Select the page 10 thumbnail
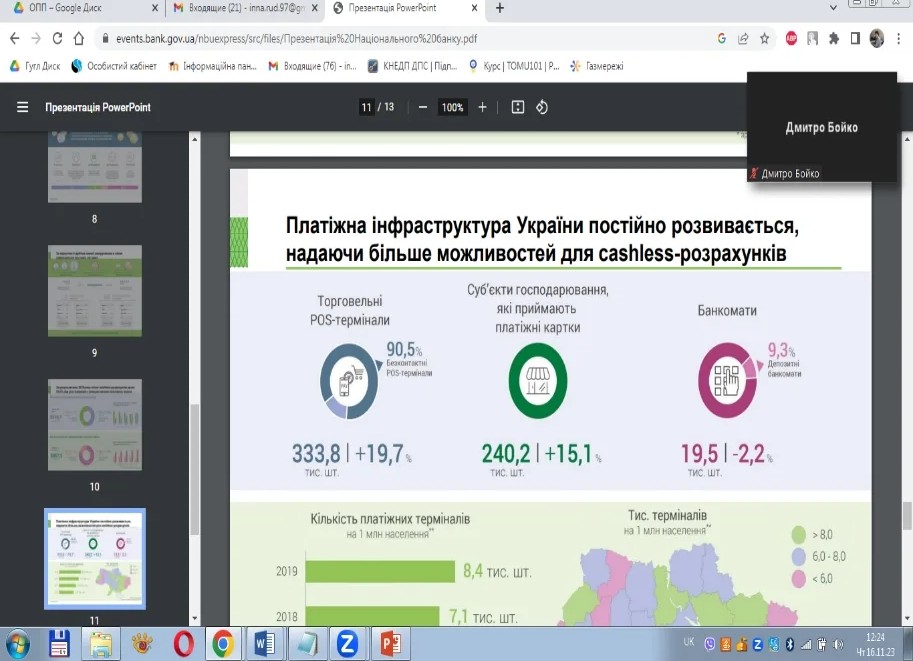The width and height of the screenshot is (913, 661). [x=95, y=425]
